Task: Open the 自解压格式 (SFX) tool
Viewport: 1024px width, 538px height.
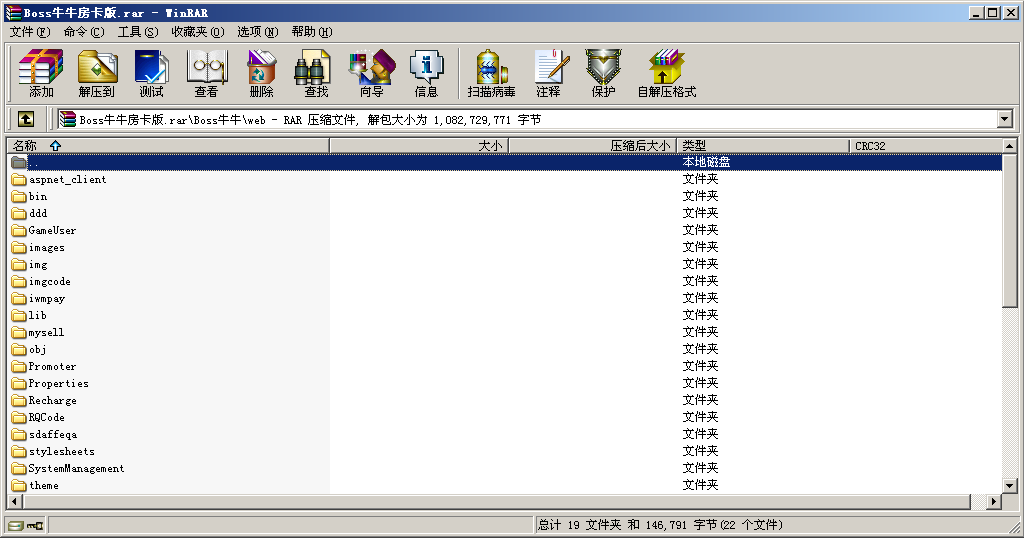Action: click(666, 74)
